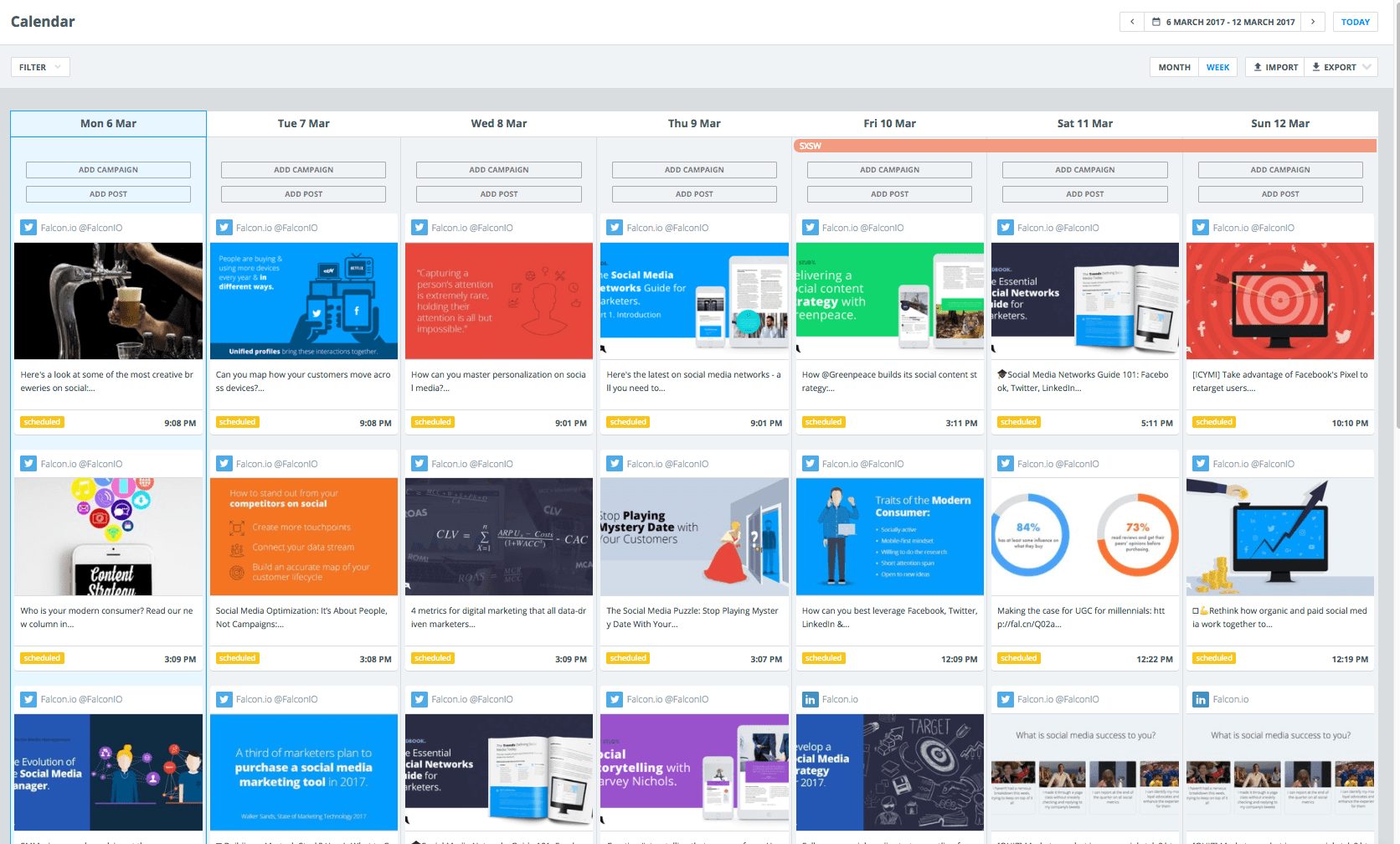Click LinkedIn icon on Sunday's third post

coord(1201,699)
